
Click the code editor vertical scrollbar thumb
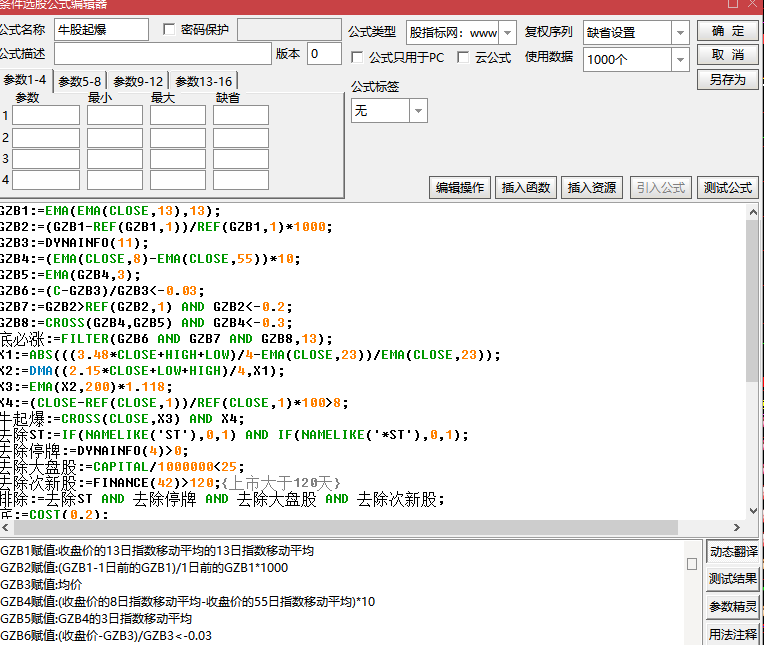point(753,300)
